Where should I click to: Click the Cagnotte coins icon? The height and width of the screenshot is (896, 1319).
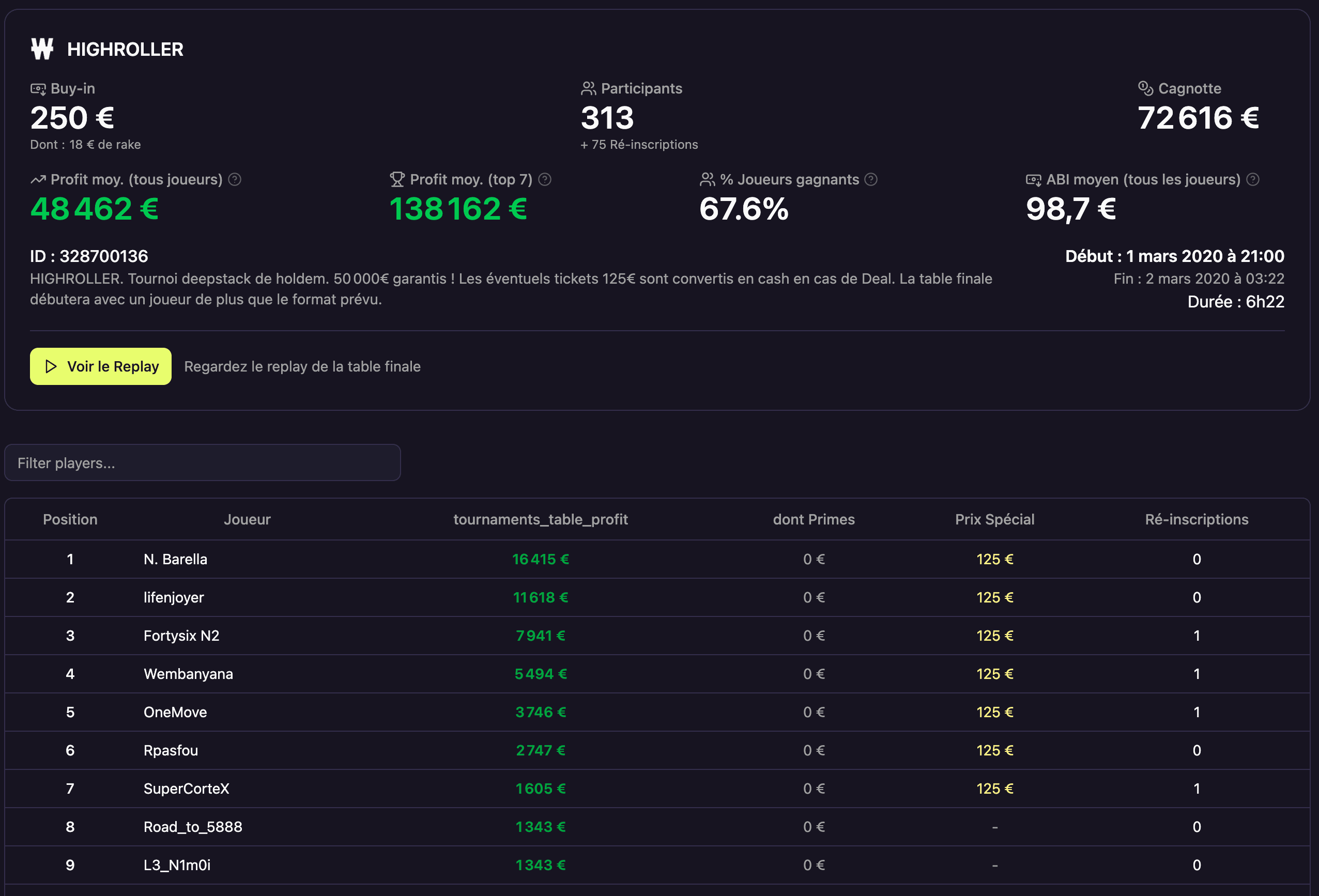click(x=1145, y=88)
